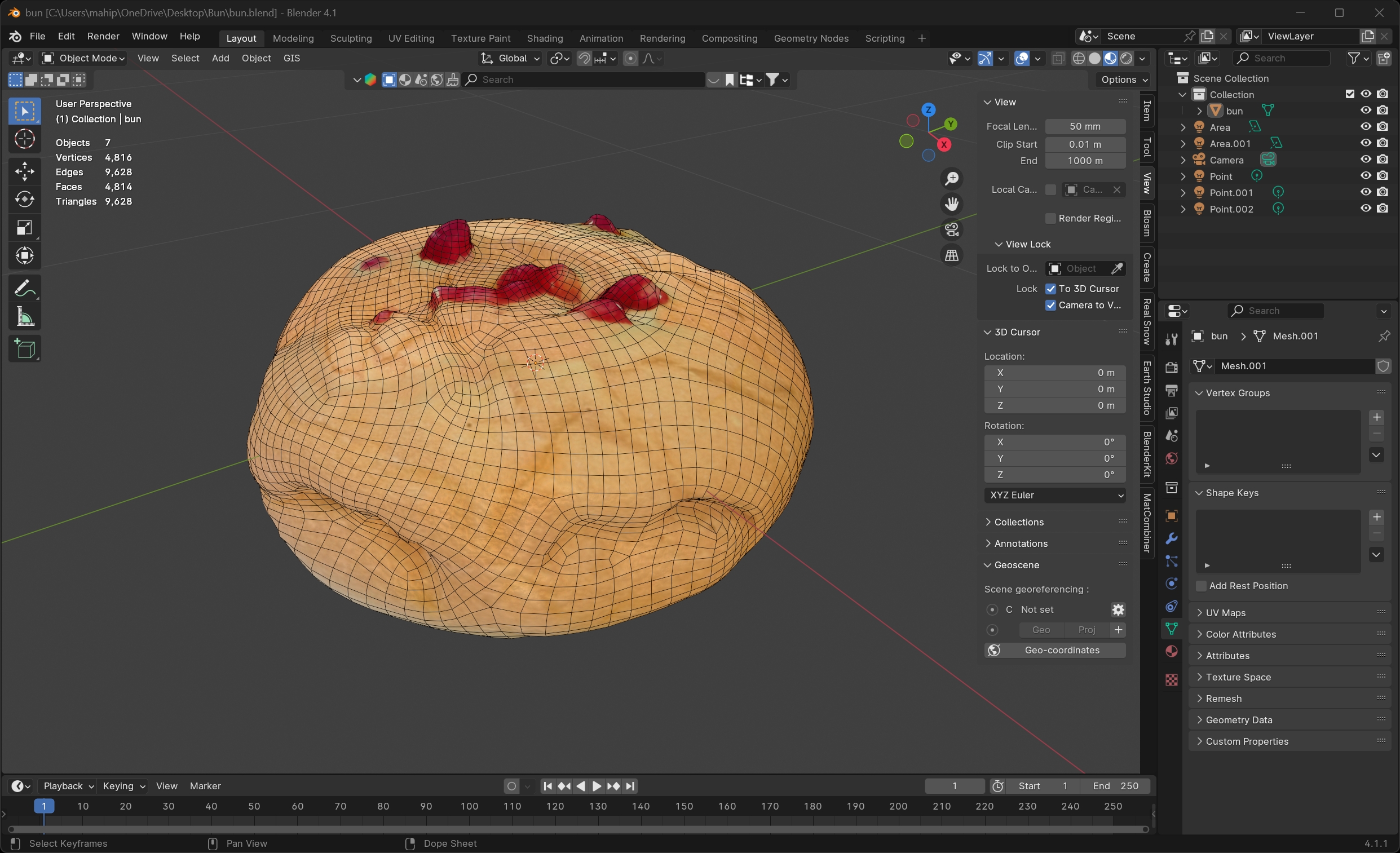Select the Move tool in toolbar
The height and width of the screenshot is (853, 1400).
[x=24, y=171]
